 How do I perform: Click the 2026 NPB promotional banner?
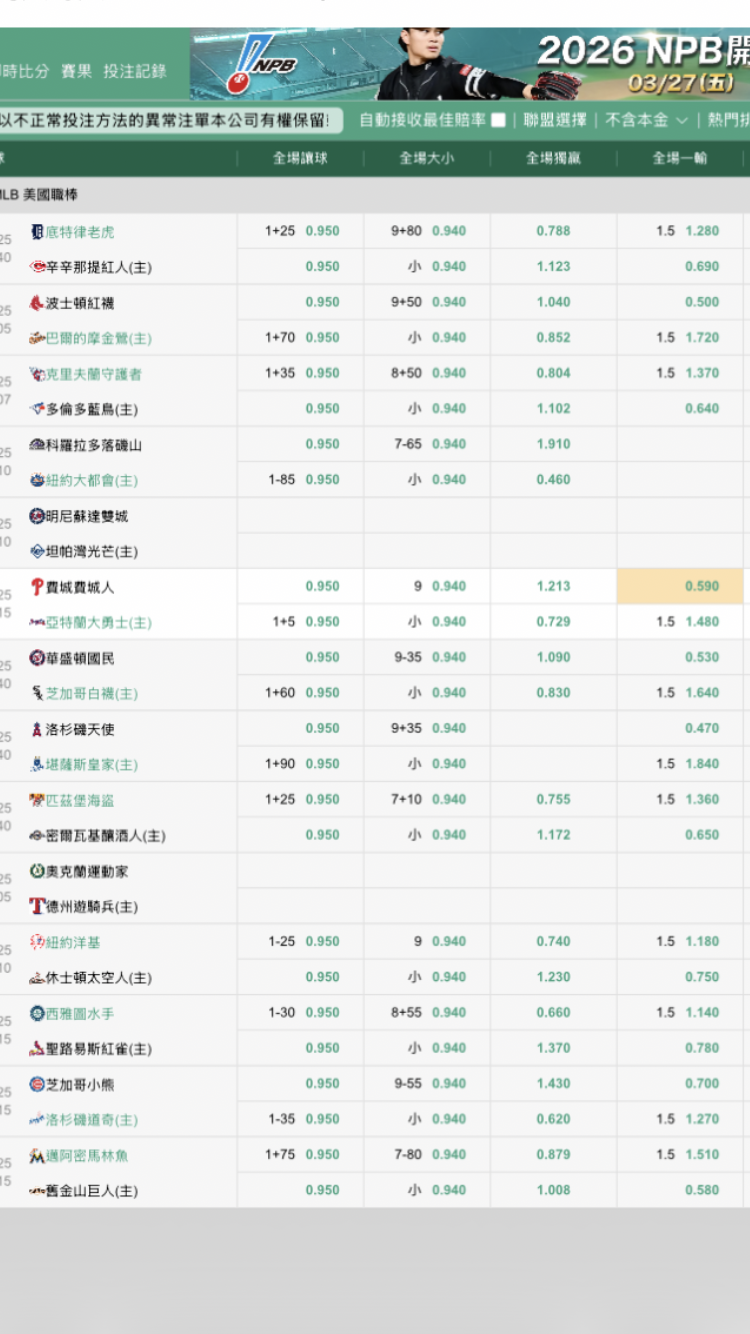pos(470,64)
